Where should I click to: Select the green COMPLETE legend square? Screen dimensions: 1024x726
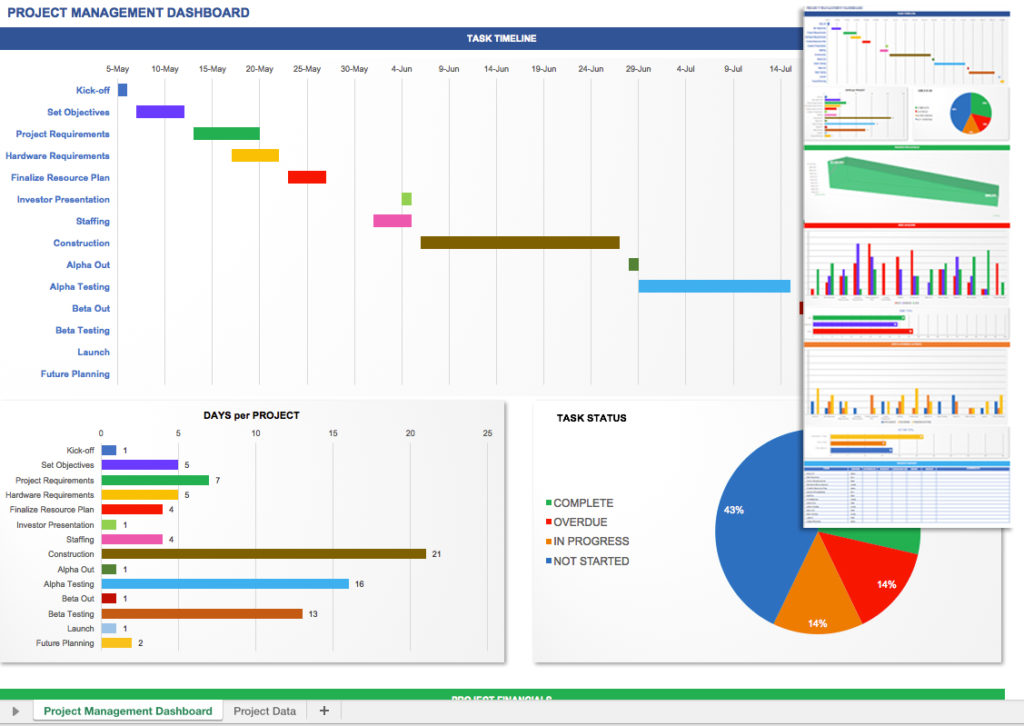[x=550, y=503]
